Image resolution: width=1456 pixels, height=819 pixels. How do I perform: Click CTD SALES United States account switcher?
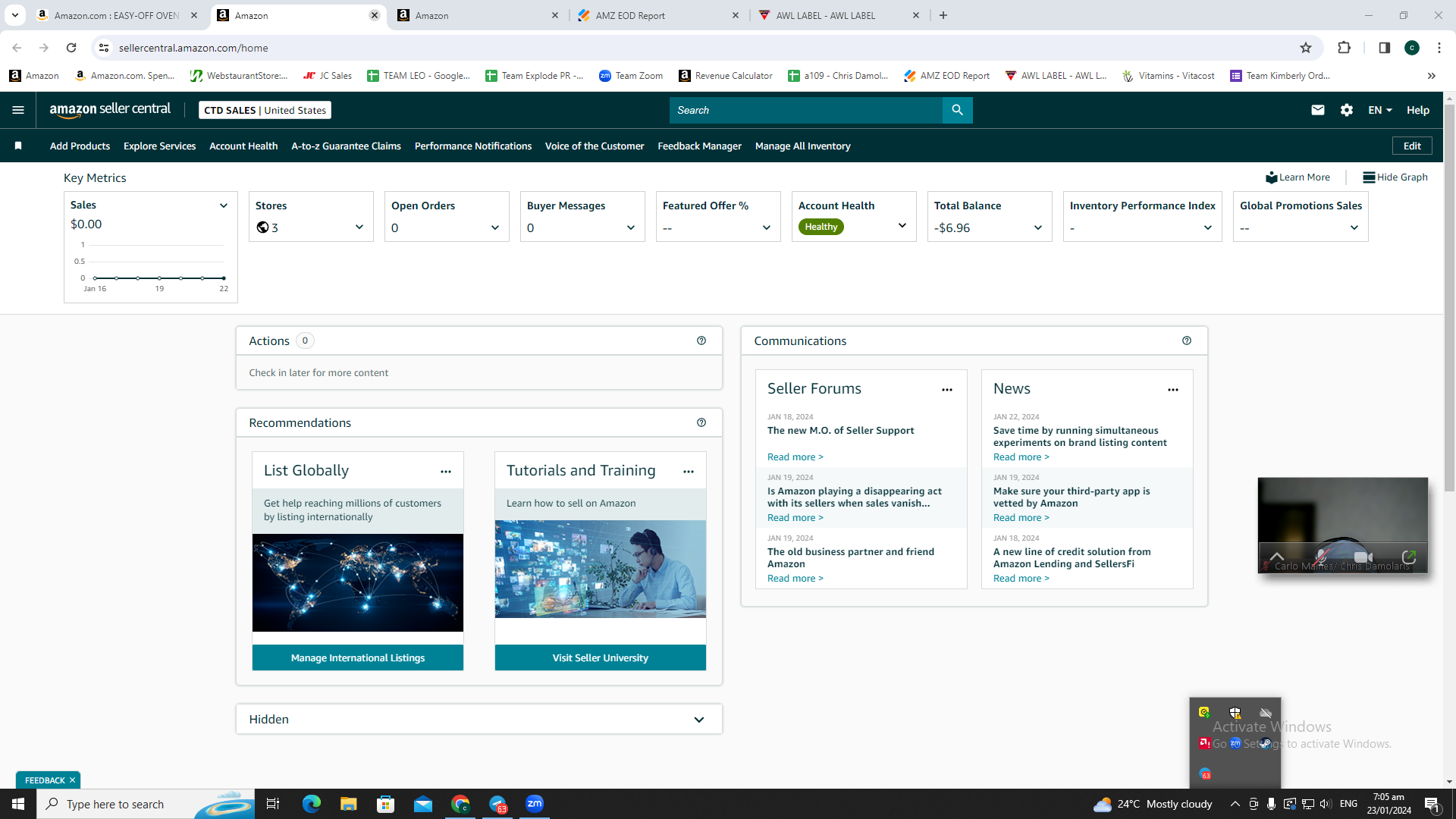265,110
